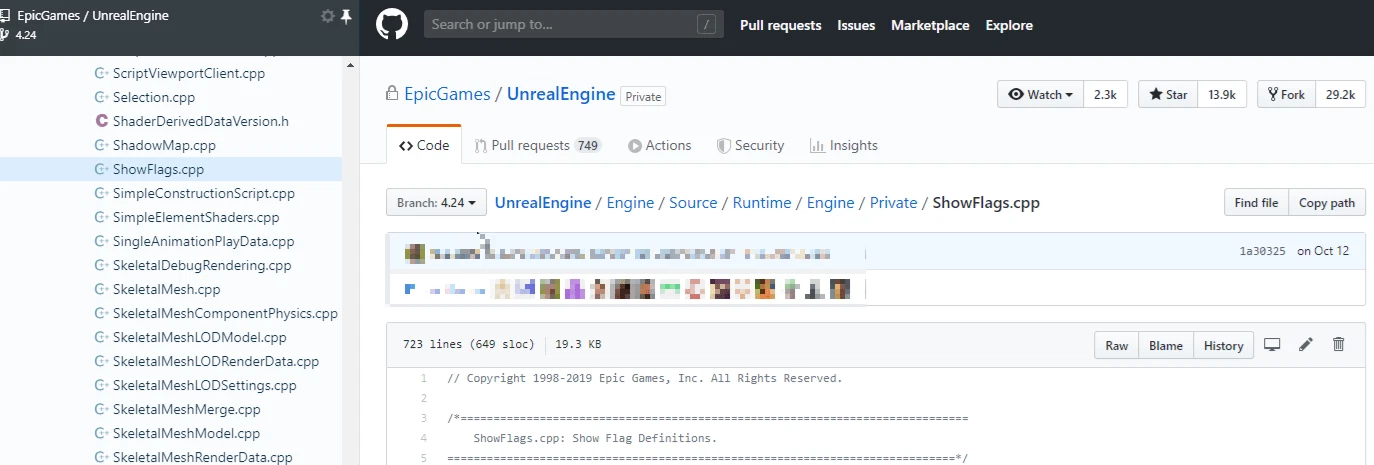1374x465 pixels.
Task: Go to the GitHub home logo
Action: coord(392,25)
